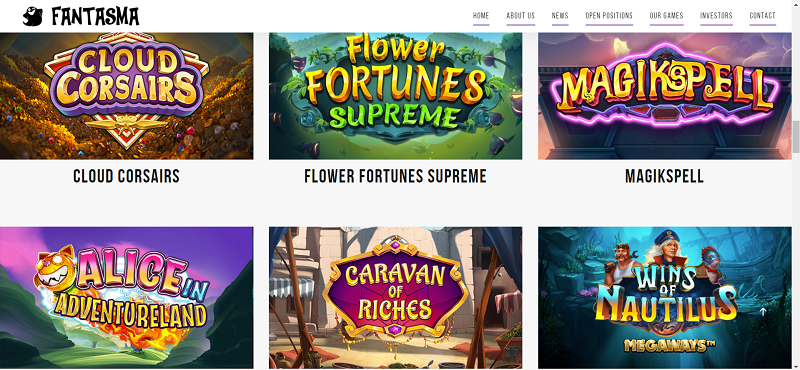Select the Wins of Nautilus Megaways thumbnail
Screen dimensions: 800x370
pyautogui.click(x=665, y=298)
